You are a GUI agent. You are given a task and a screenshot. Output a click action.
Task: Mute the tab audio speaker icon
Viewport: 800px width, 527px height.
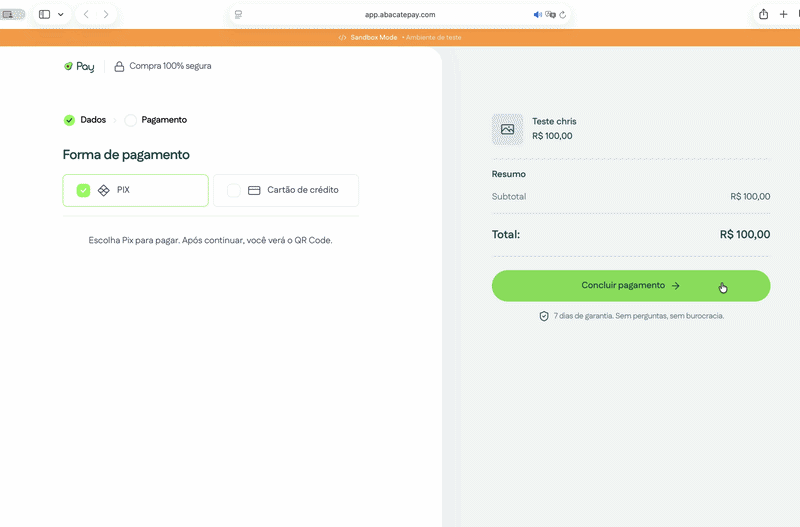537,15
